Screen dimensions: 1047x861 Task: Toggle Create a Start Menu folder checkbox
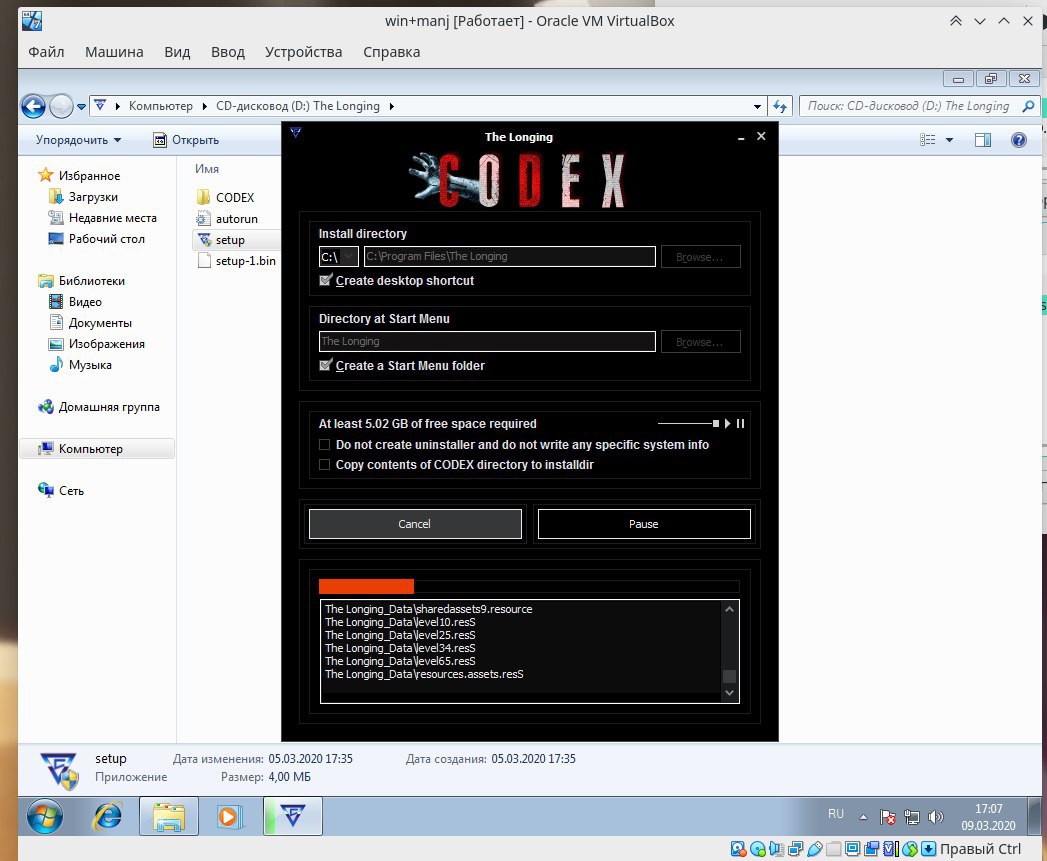click(325, 365)
